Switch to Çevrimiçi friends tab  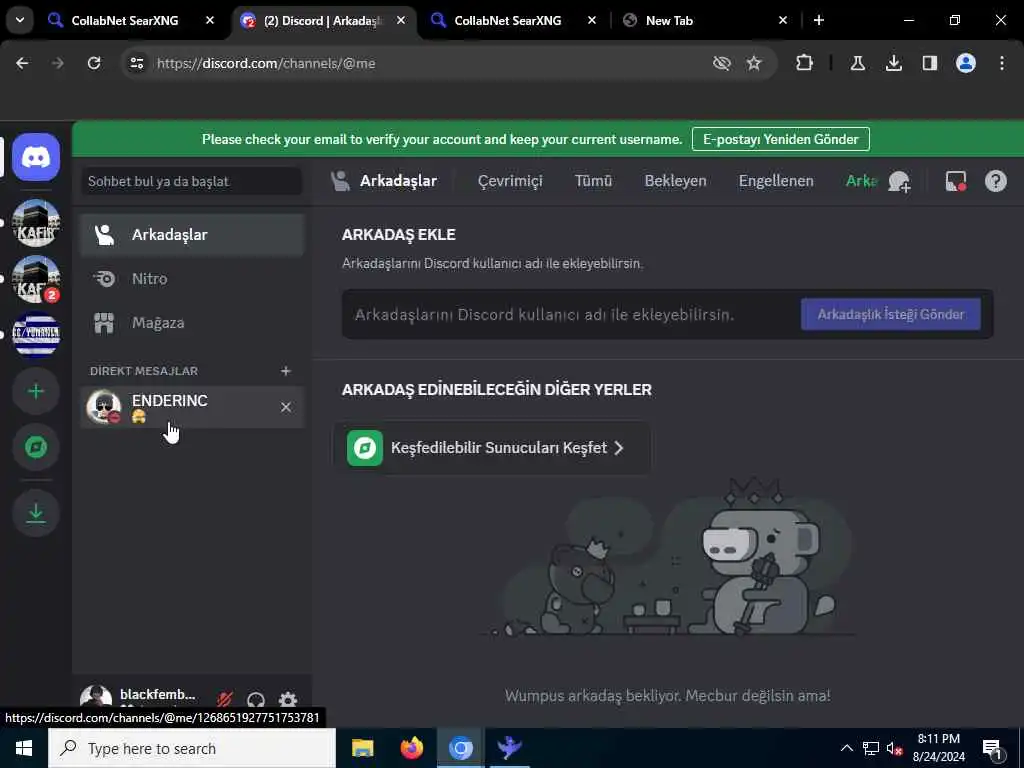(510, 181)
